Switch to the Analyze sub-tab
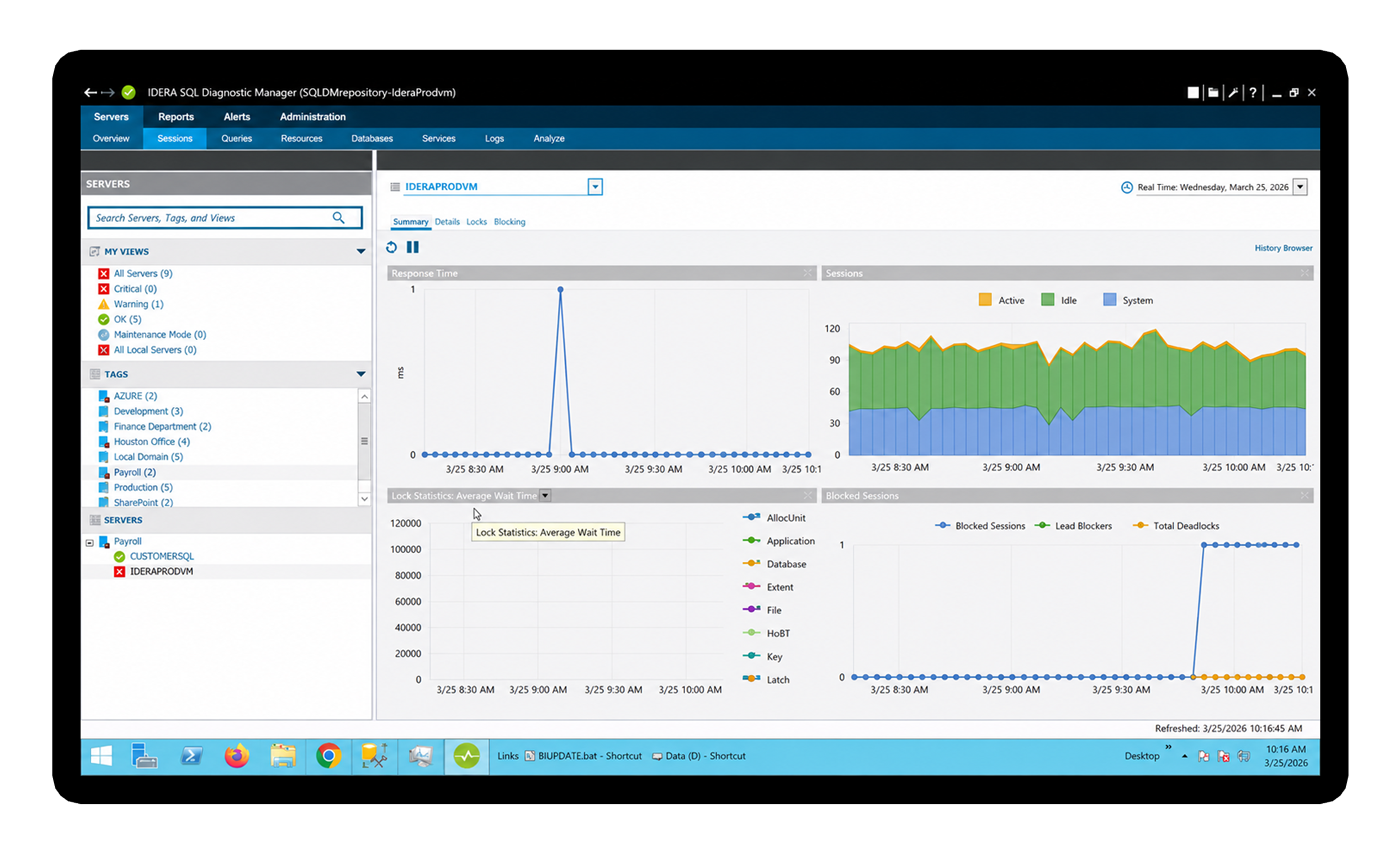The height and width of the screenshot is (853, 1400). [x=549, y=139]
